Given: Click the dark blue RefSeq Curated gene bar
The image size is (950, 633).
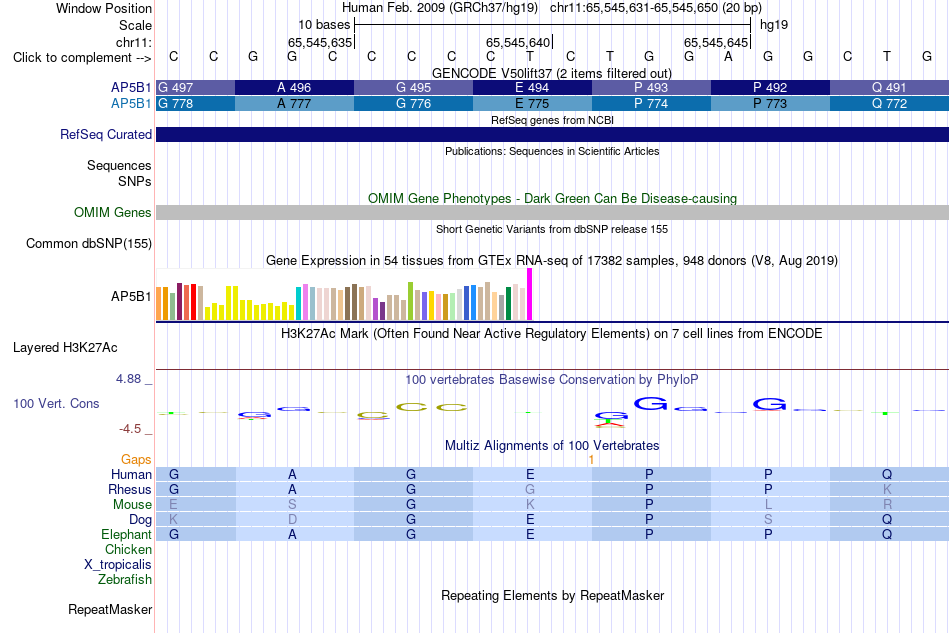Looking at the screenshot, I should click(x=553, y=134).
